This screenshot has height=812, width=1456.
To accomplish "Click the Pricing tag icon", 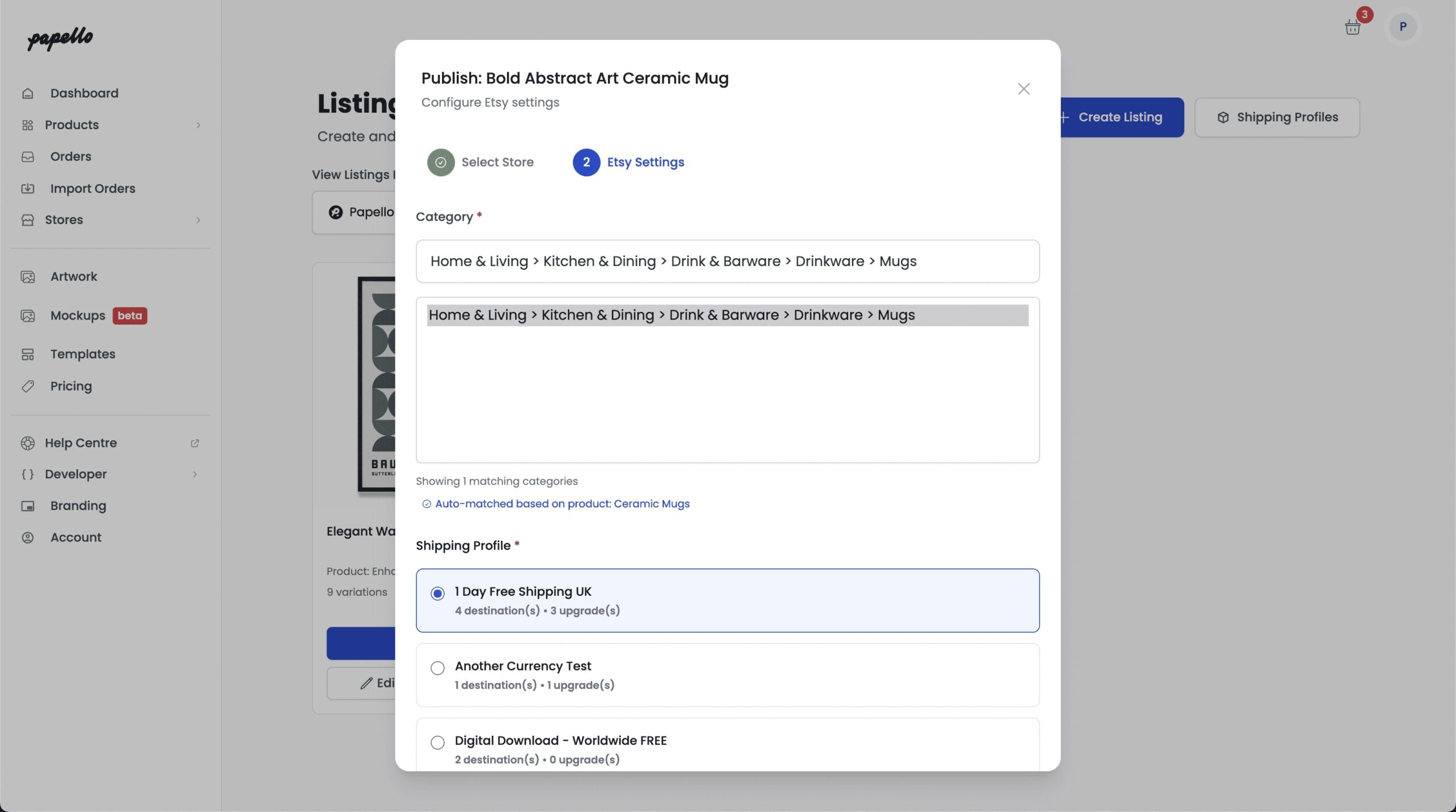I will [27, 386].
